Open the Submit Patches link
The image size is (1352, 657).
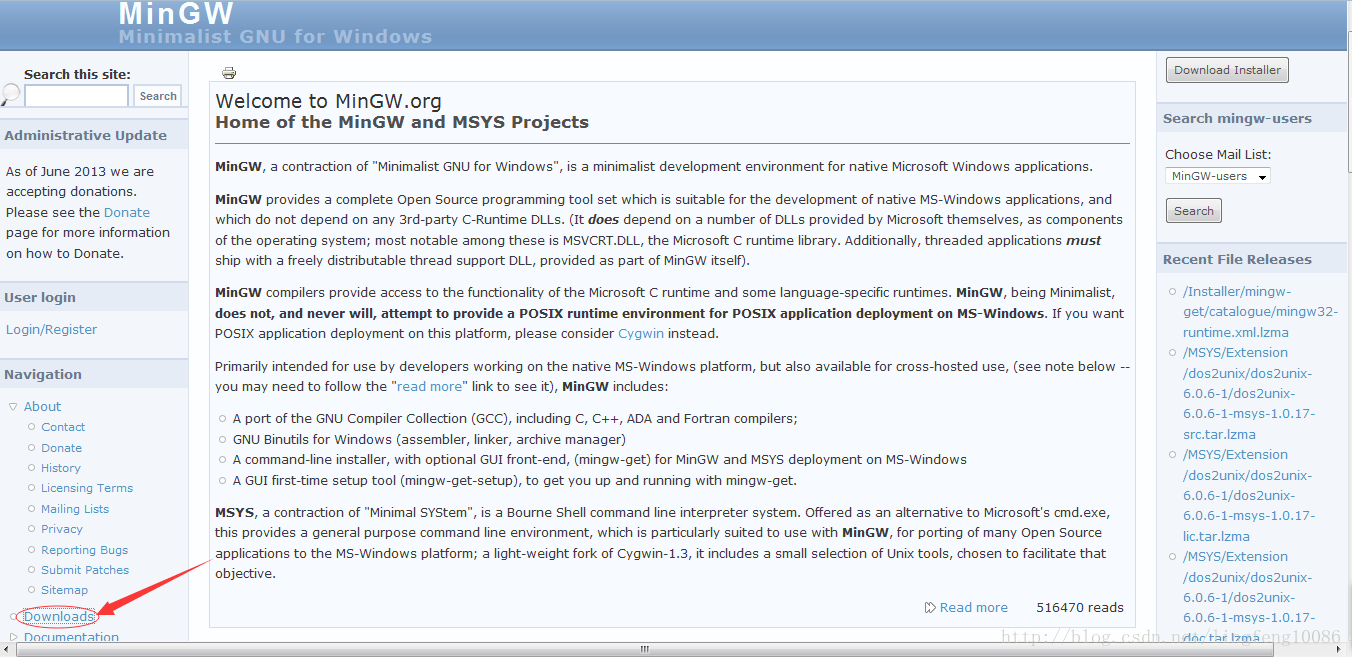point(85,570)
